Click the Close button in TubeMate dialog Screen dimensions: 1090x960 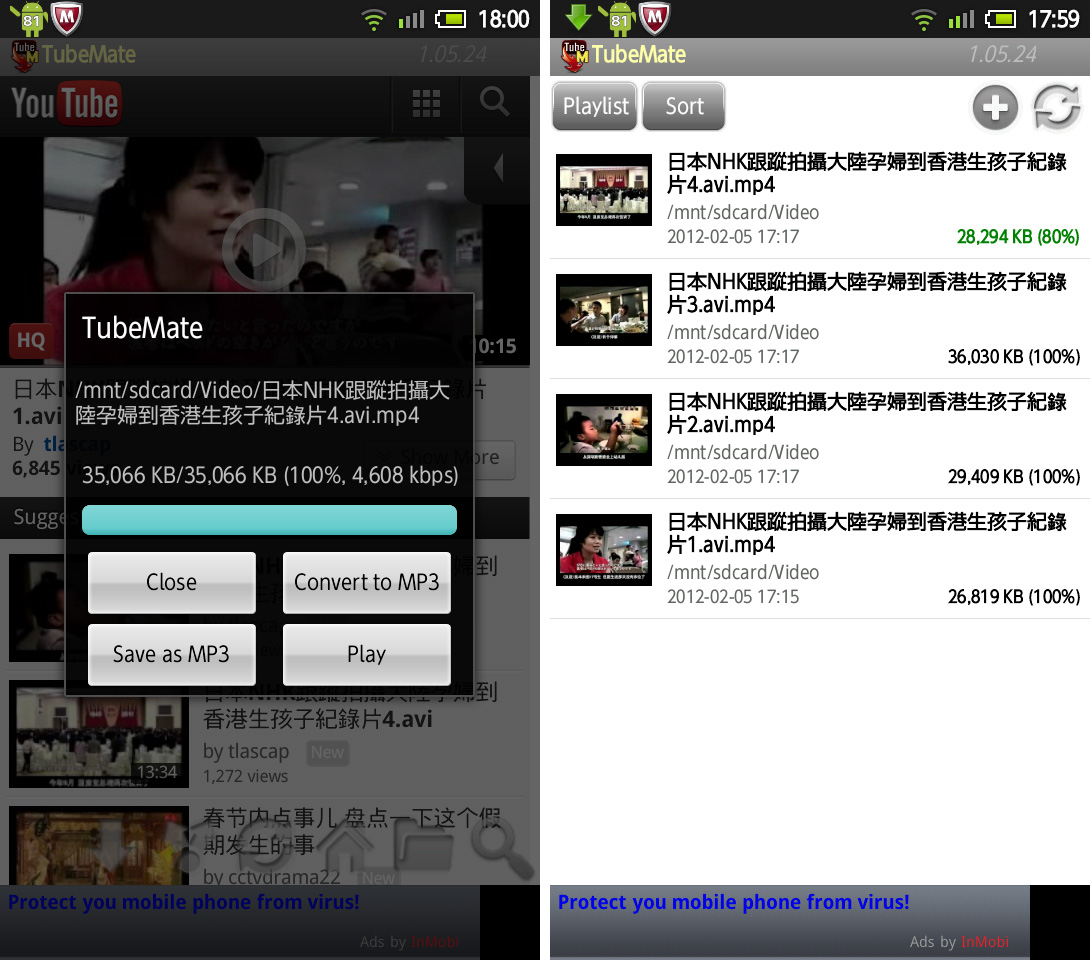tap(171, 582)
